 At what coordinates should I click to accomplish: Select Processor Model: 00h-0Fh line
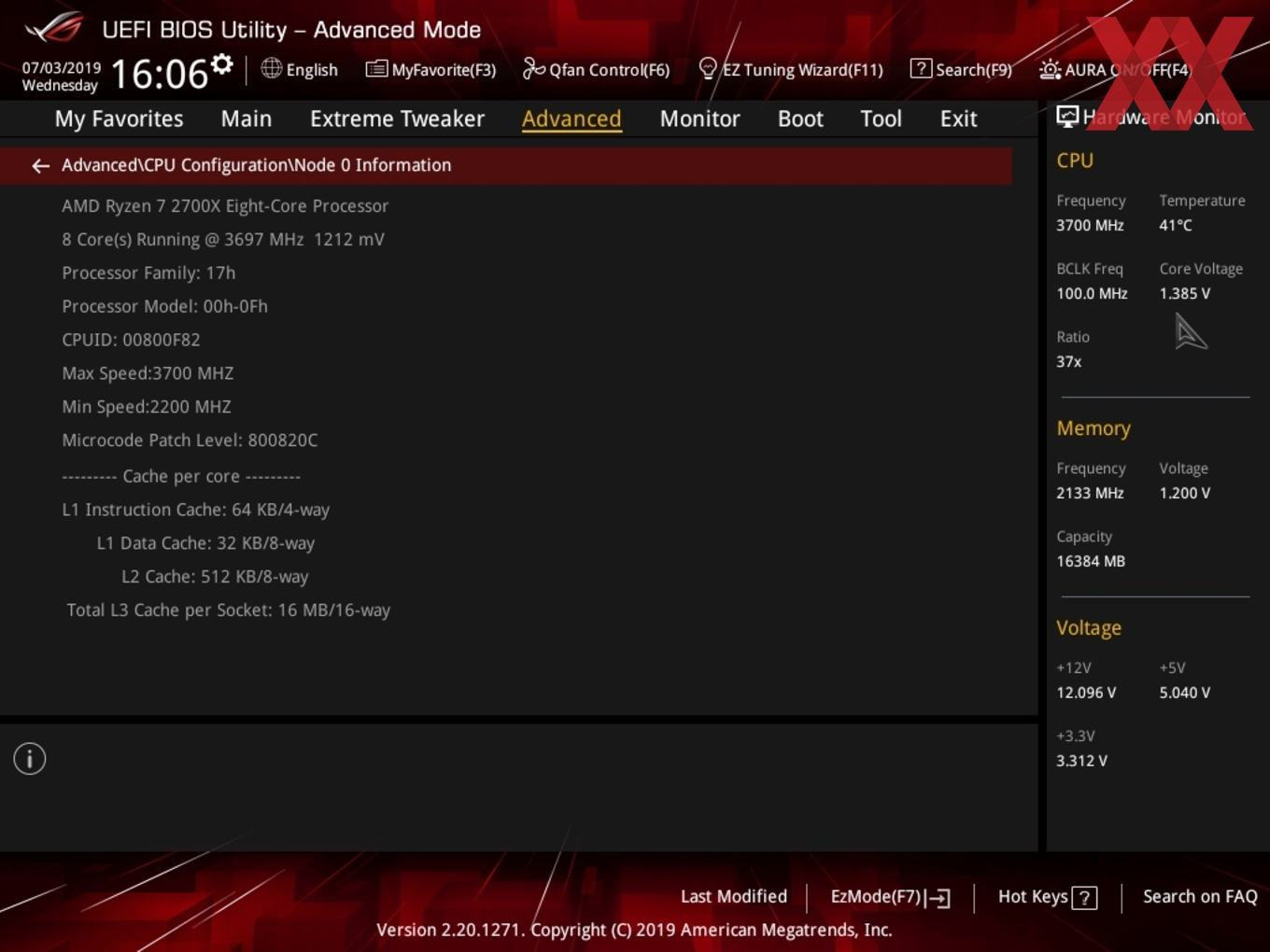pyautogui.click(x=164, y=306)
